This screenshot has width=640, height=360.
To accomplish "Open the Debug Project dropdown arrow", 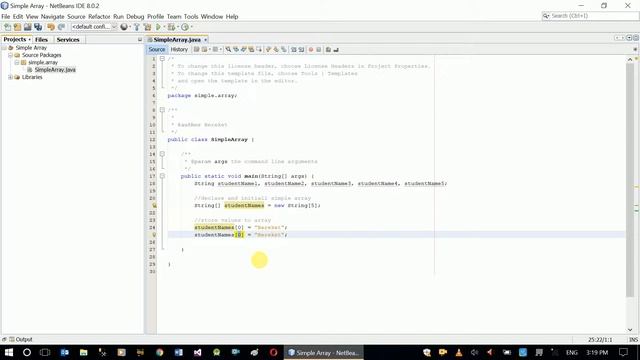I will point(178,27).
